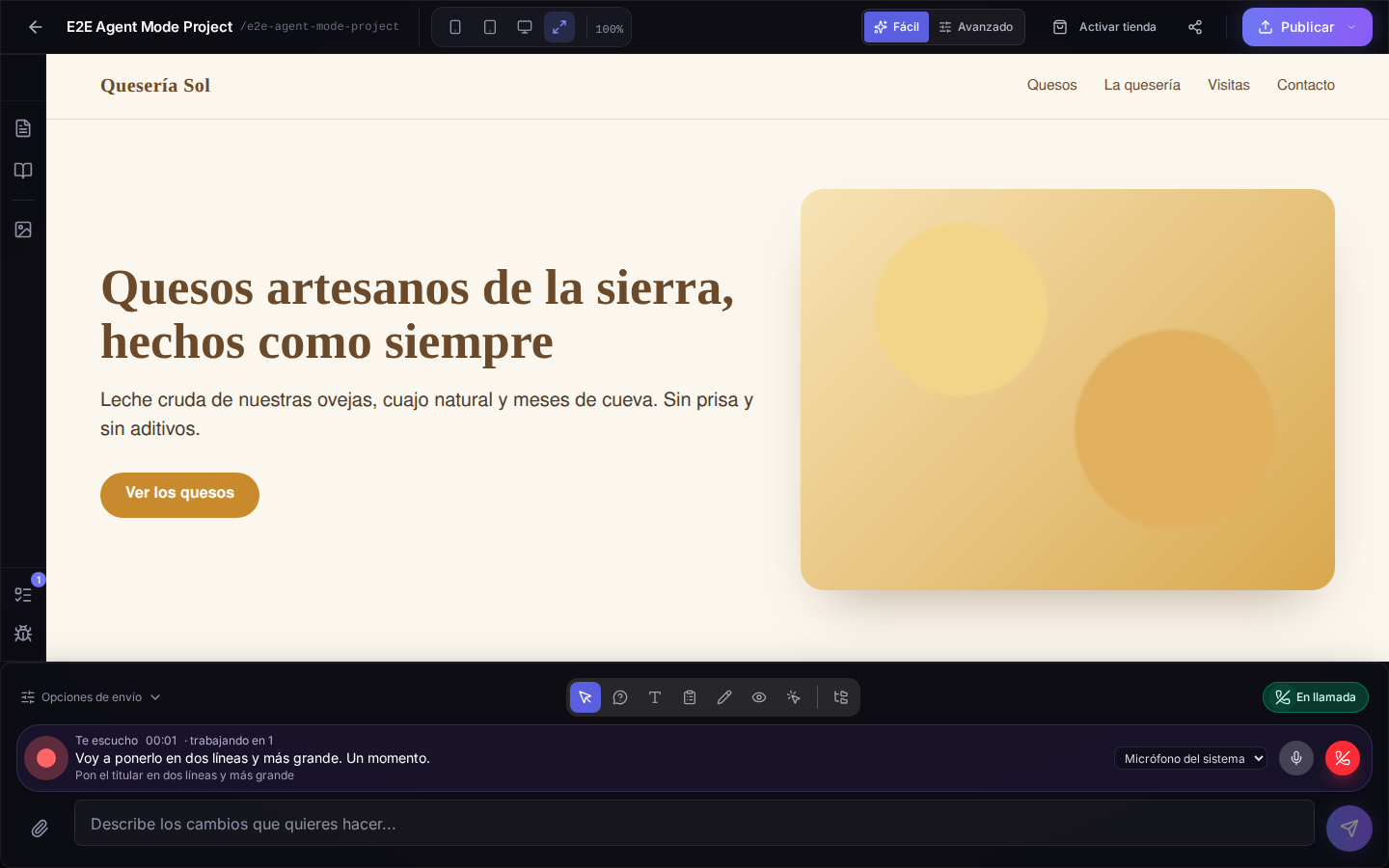Image resolution: width=1389 pixels, height=868 pixels.
Task: Open the Quesos nav link
Action: [1051, 85]
